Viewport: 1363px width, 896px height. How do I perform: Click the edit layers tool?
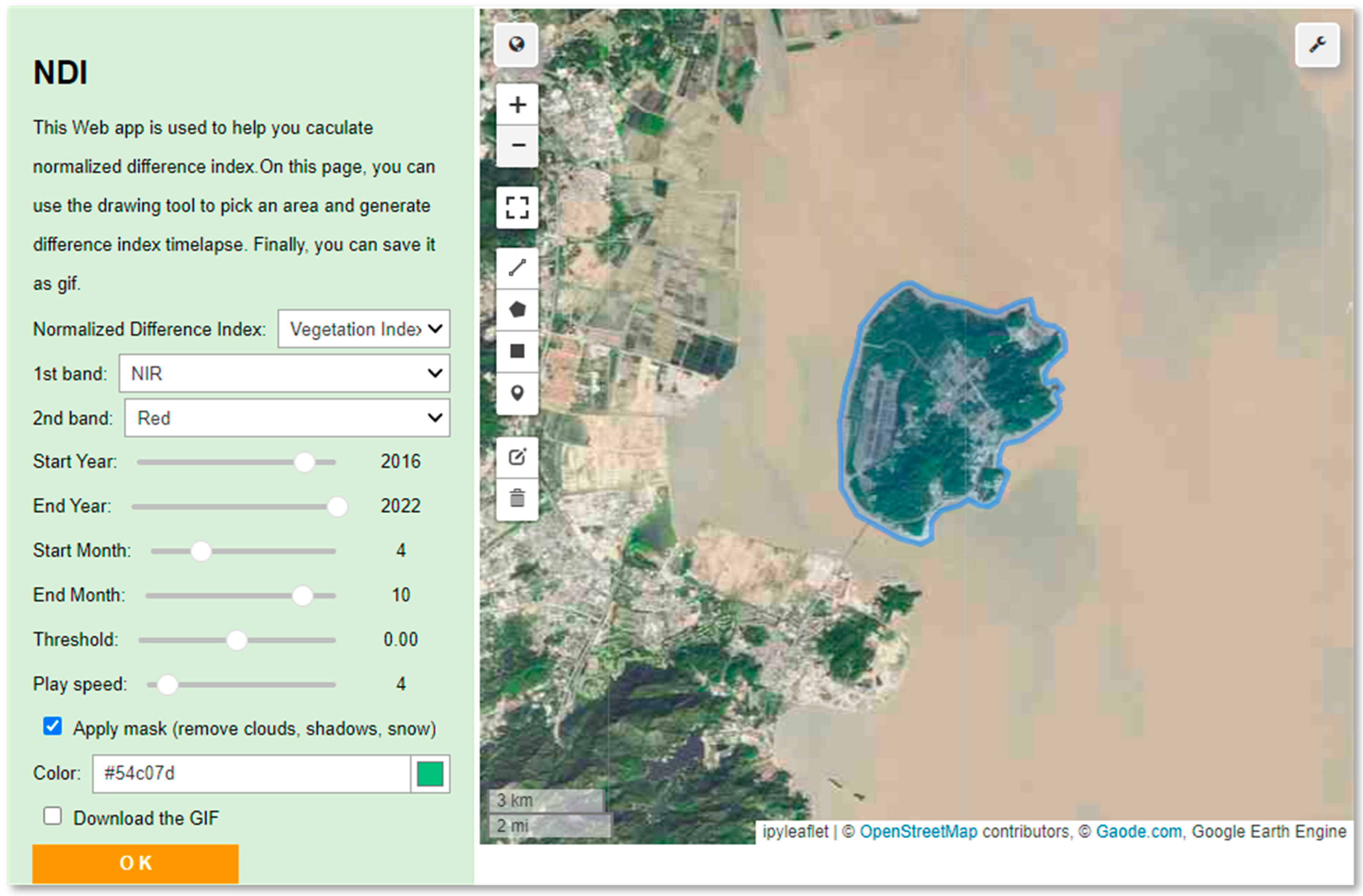click(517, 457)
